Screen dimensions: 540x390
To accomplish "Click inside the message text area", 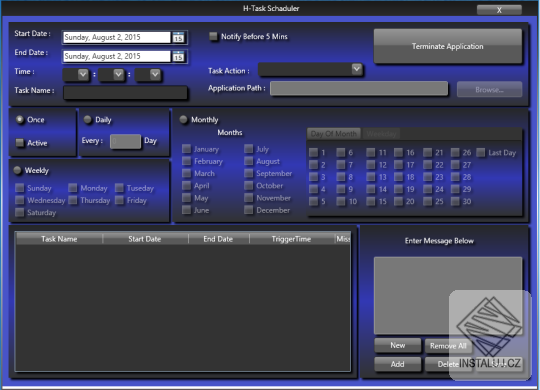I will (x=448, y=295).
